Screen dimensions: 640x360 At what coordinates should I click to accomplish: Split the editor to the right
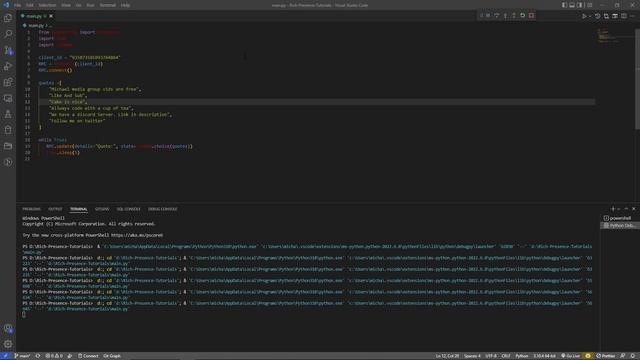coord(624,16)
